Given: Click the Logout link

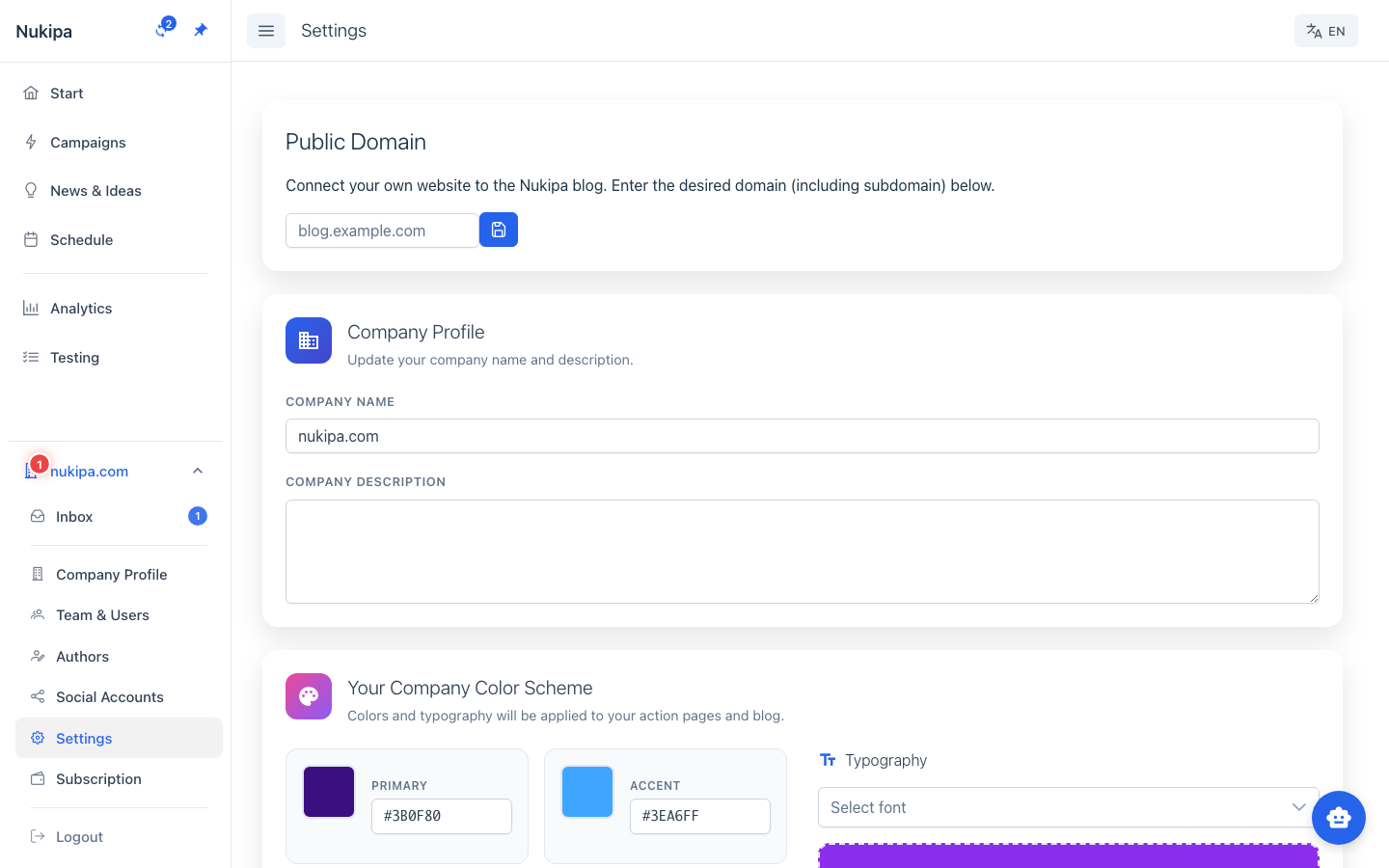Looking at the screenshot, I should point(79,836).
